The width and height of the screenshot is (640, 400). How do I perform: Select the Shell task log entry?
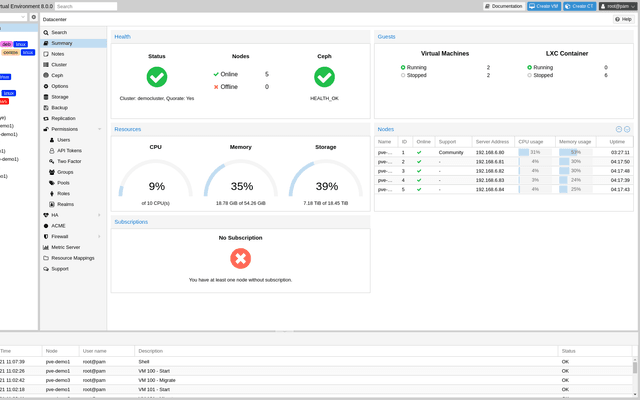click(x=317, y=362)
